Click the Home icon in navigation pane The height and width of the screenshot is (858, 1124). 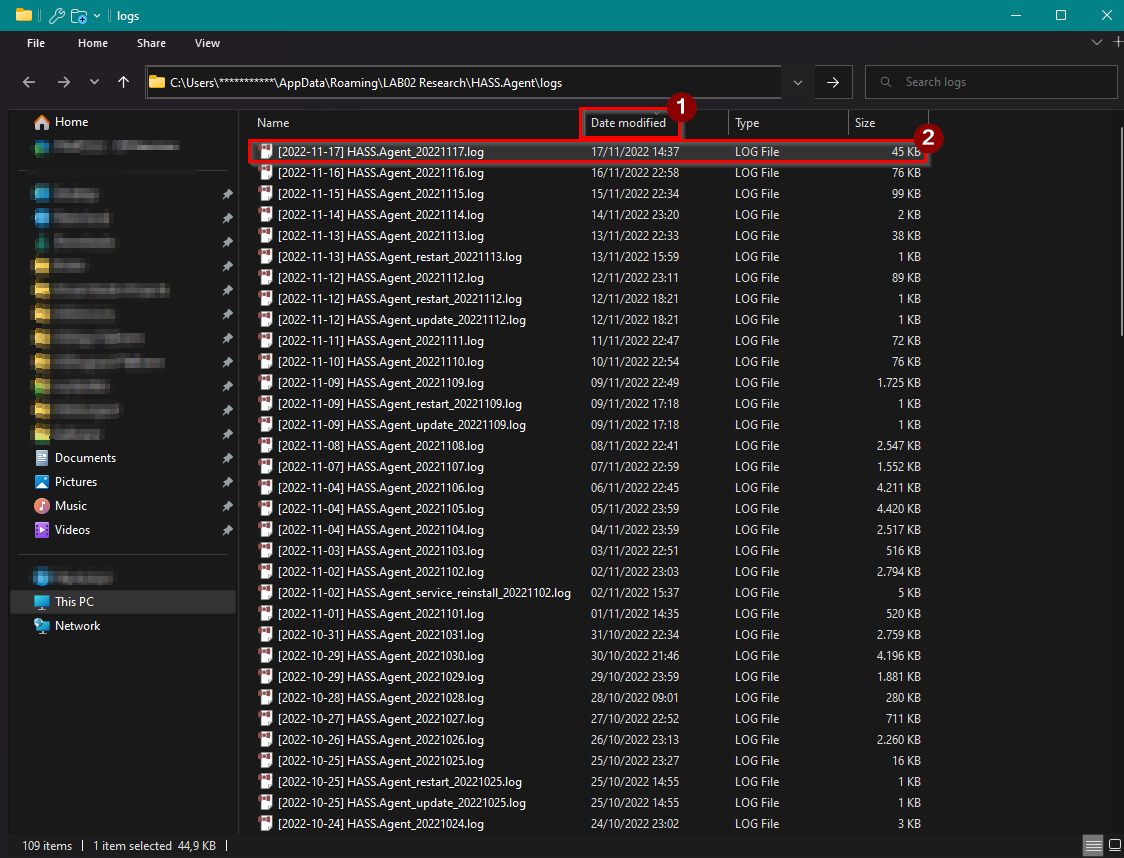pyautogui.click(x=42, y=122)
